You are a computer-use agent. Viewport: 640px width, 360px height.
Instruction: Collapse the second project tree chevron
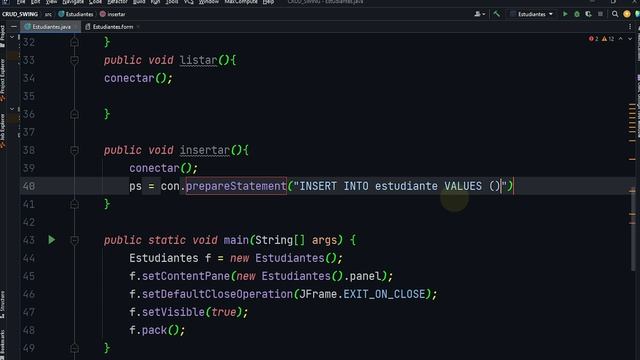tap(12, 109)
